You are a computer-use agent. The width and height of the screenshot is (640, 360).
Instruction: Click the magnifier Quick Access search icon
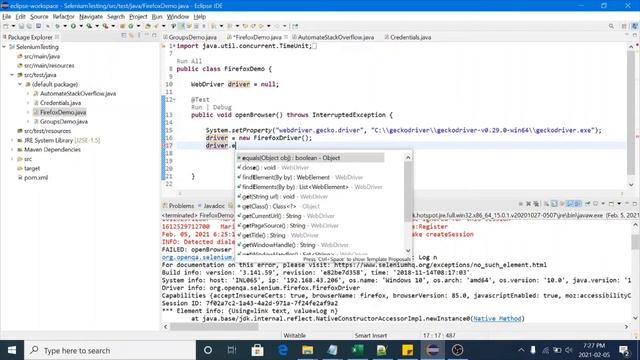point(611,26)
